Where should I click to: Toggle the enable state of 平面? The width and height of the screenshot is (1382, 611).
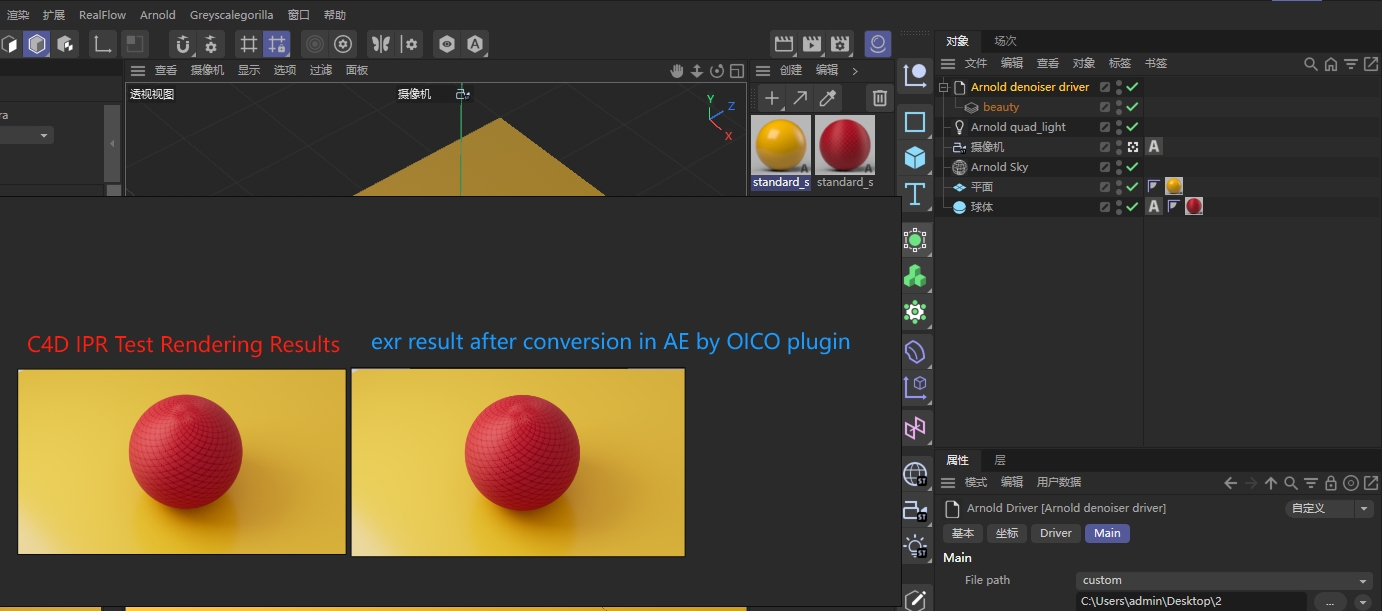click(x=1132, y=186)
